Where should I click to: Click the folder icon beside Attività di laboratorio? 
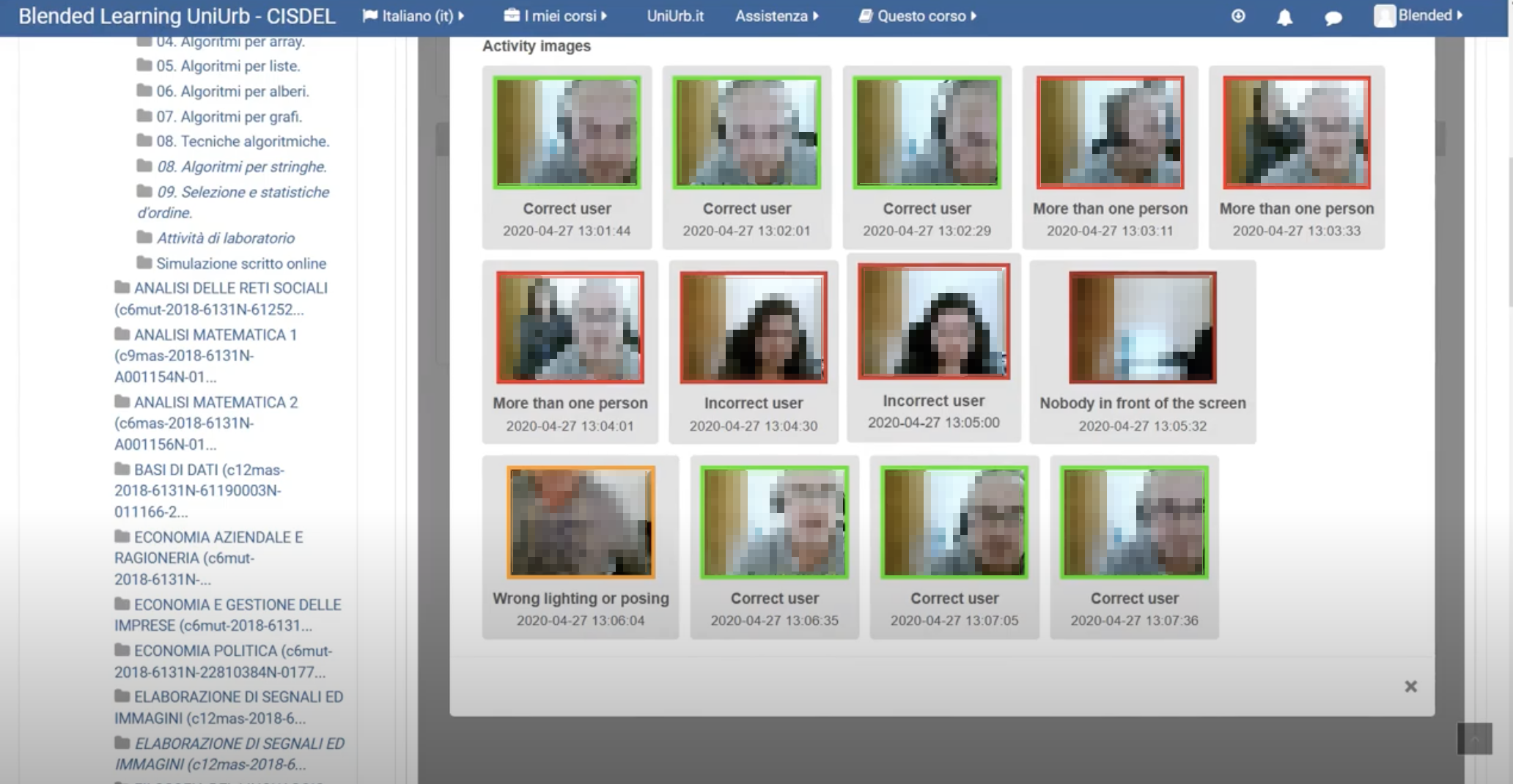click(x=144, y=237)
